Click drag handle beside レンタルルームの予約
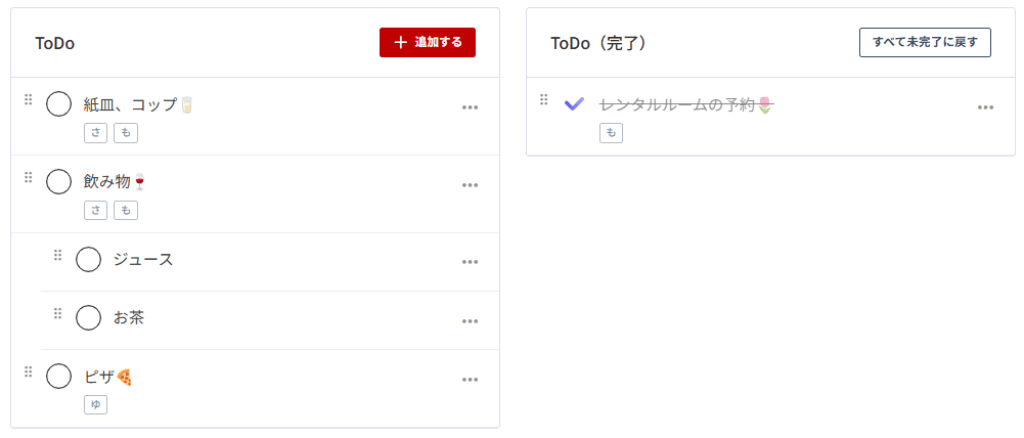The height and width of the screenshot is (438, 1024). coord(544,100)
